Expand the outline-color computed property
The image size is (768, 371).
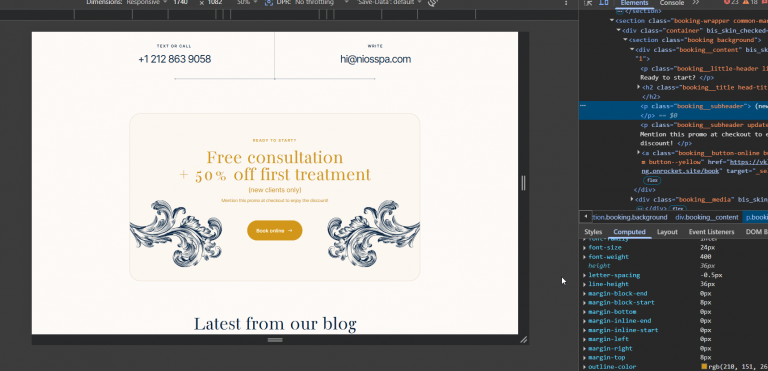(584, 367)
